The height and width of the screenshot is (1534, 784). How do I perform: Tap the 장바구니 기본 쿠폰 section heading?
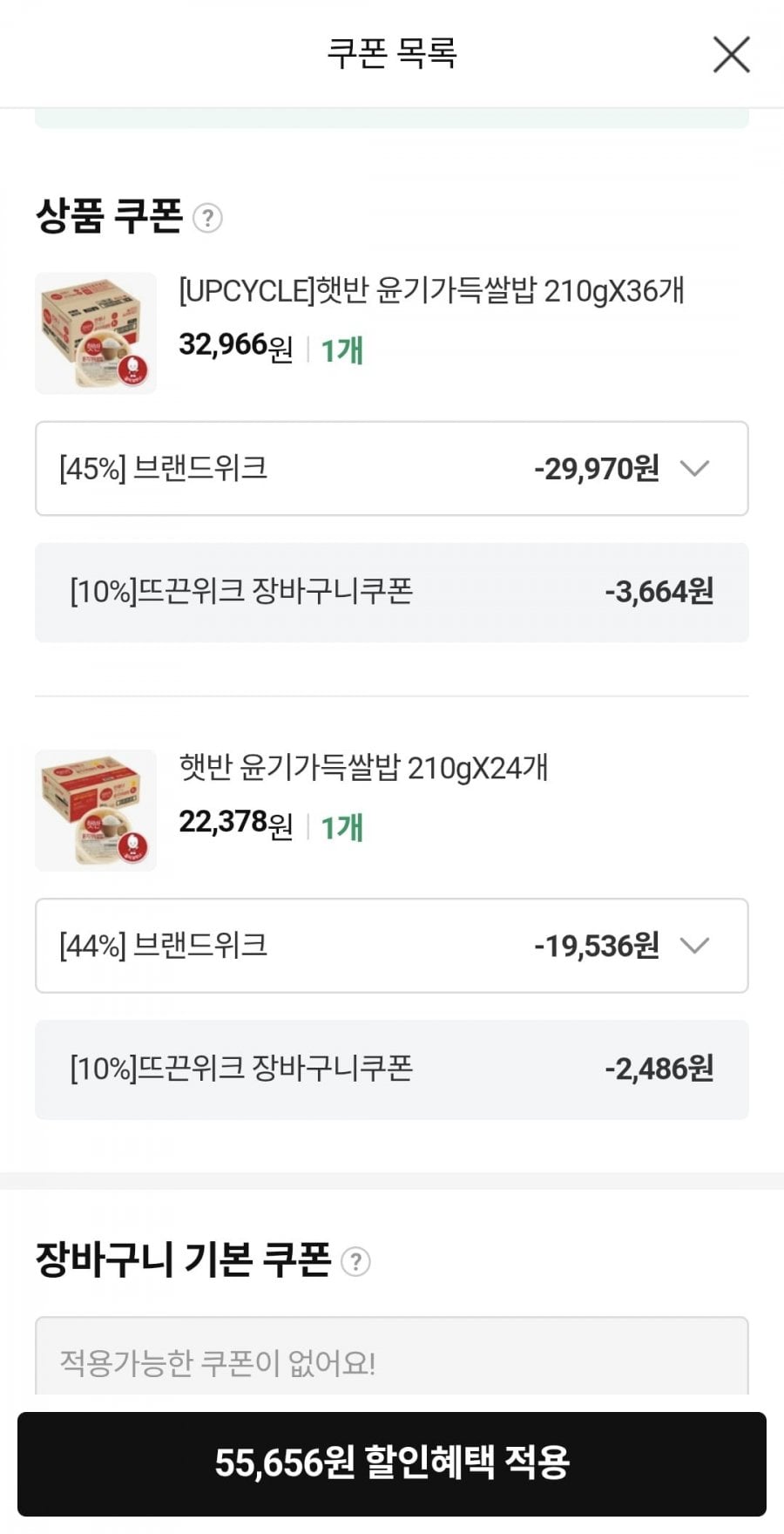[x=183, y=1260]
